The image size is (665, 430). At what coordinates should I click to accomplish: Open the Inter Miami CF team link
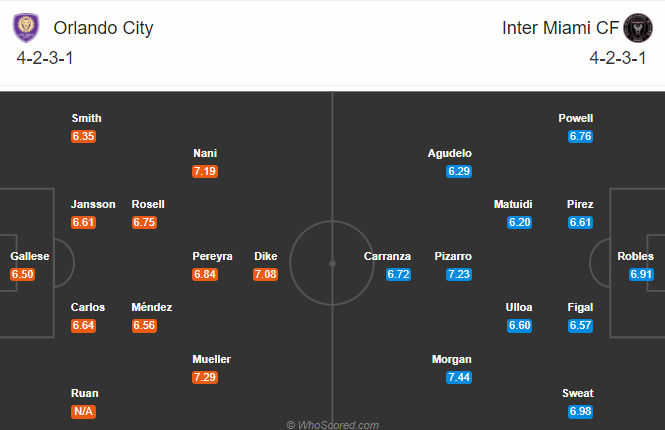click(560, 28)
